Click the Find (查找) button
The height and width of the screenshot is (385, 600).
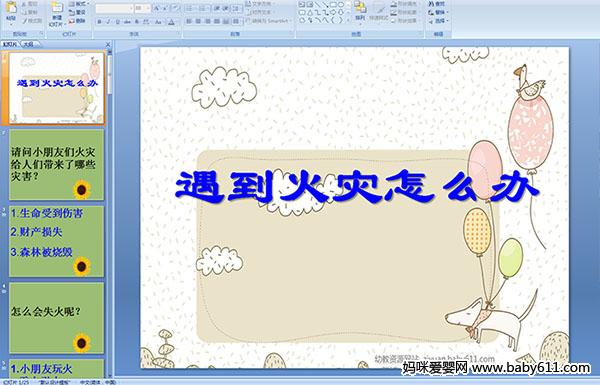tap(437, 4)
